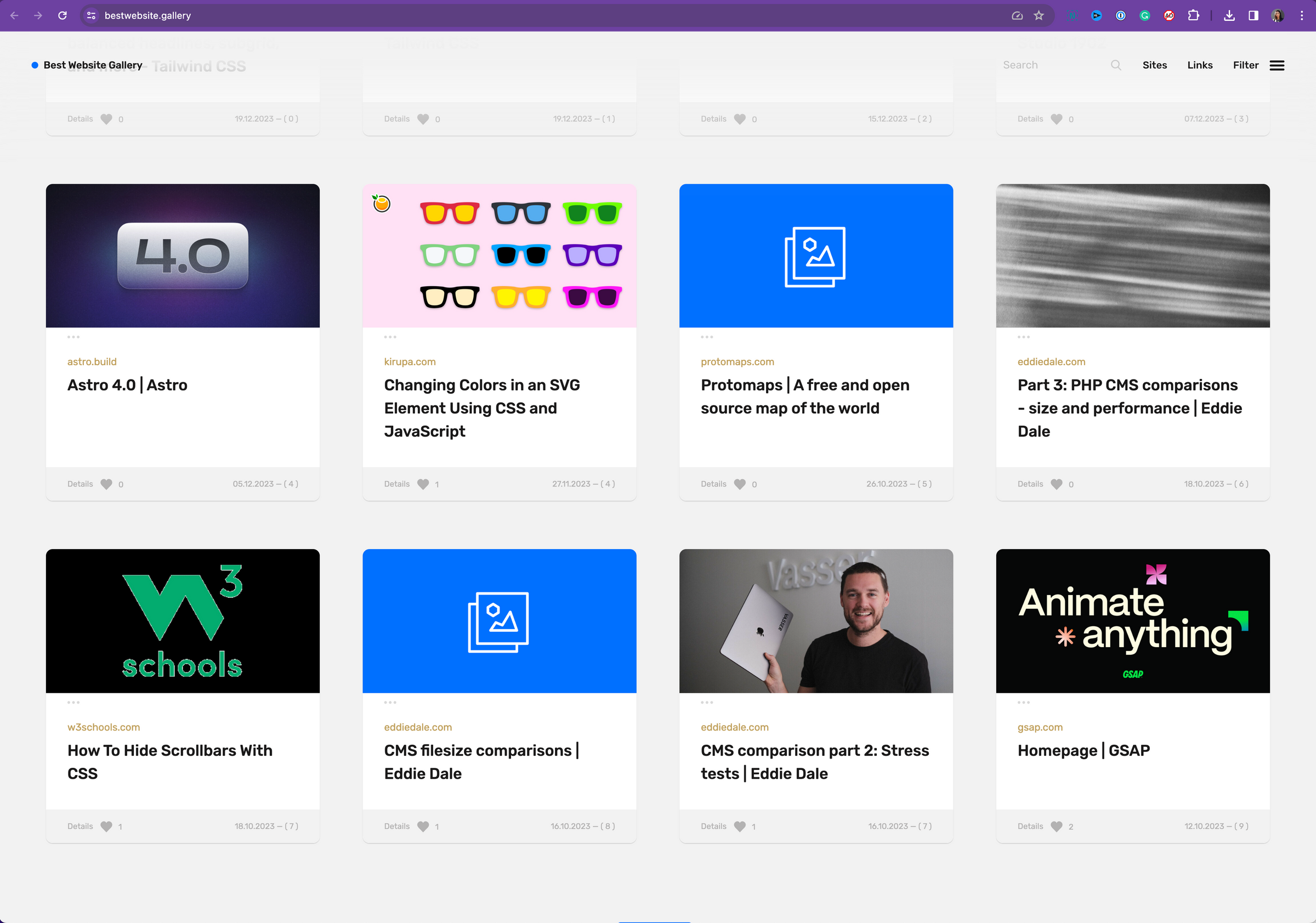Open the hamburger menu next to Filter

(1278, 65)
